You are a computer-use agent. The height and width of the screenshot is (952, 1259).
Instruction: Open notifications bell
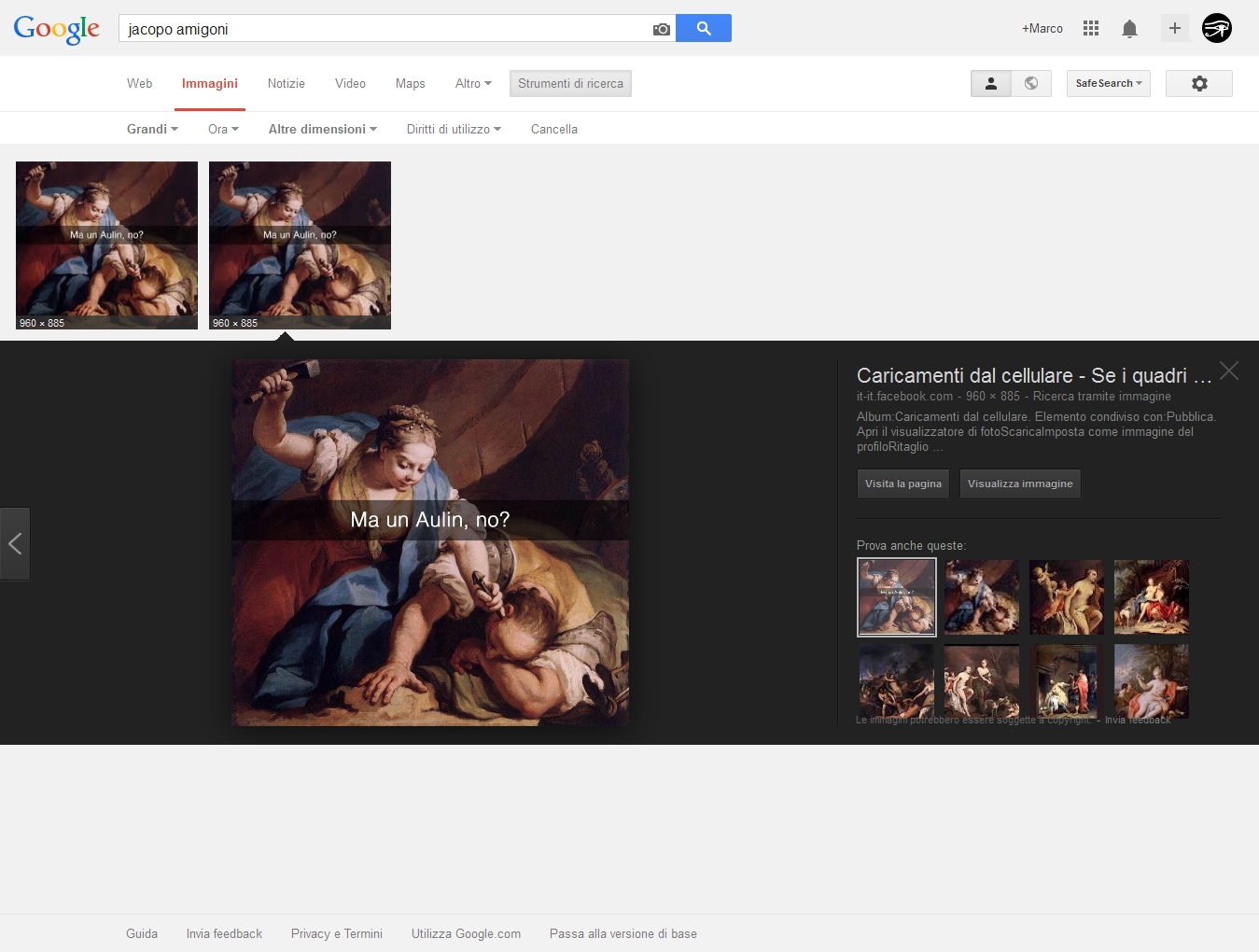(1129, 29)
